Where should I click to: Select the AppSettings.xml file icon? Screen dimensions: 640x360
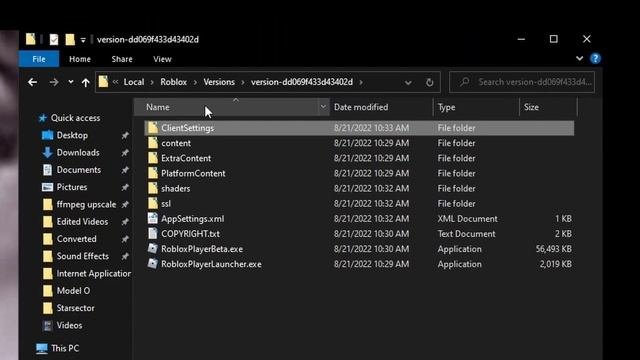153,218
